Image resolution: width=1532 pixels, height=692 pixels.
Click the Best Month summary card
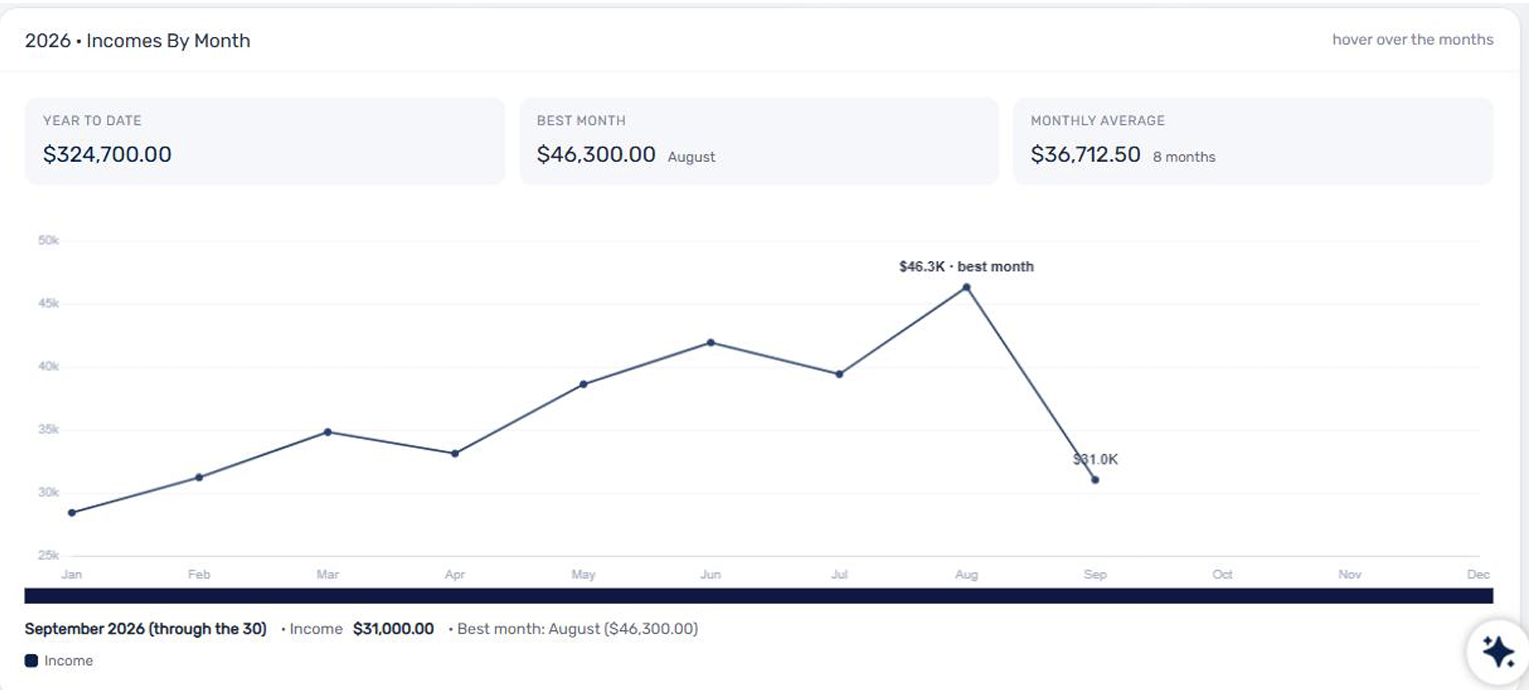(759, 141)
